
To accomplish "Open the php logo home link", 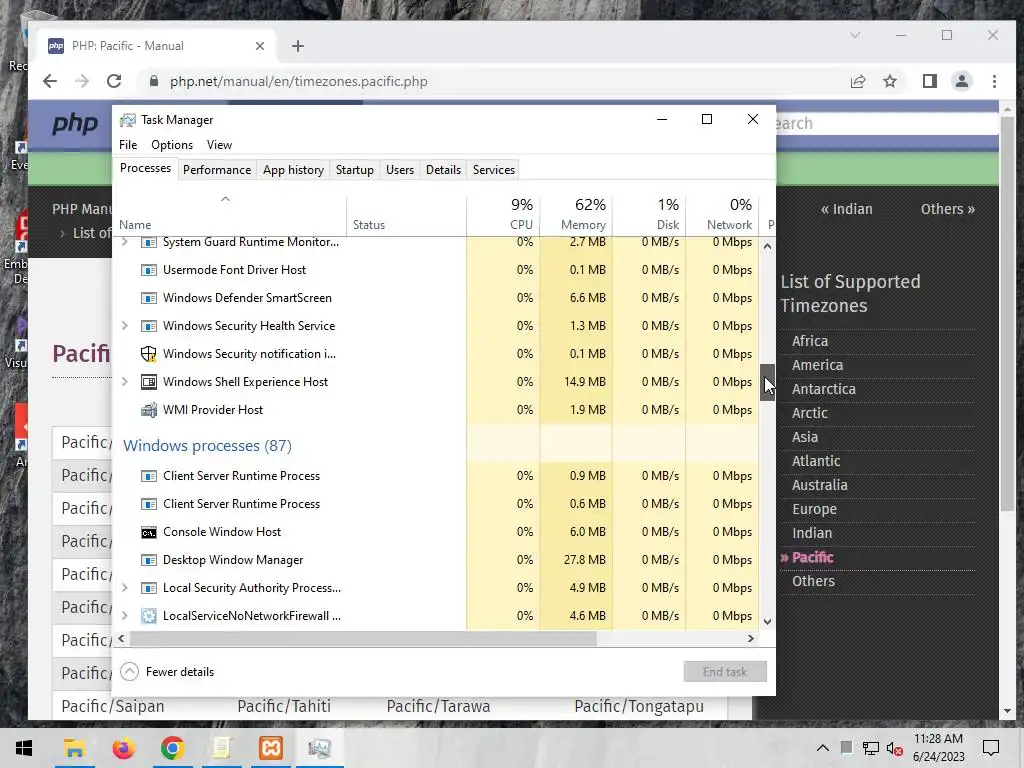I will (74, 123).
